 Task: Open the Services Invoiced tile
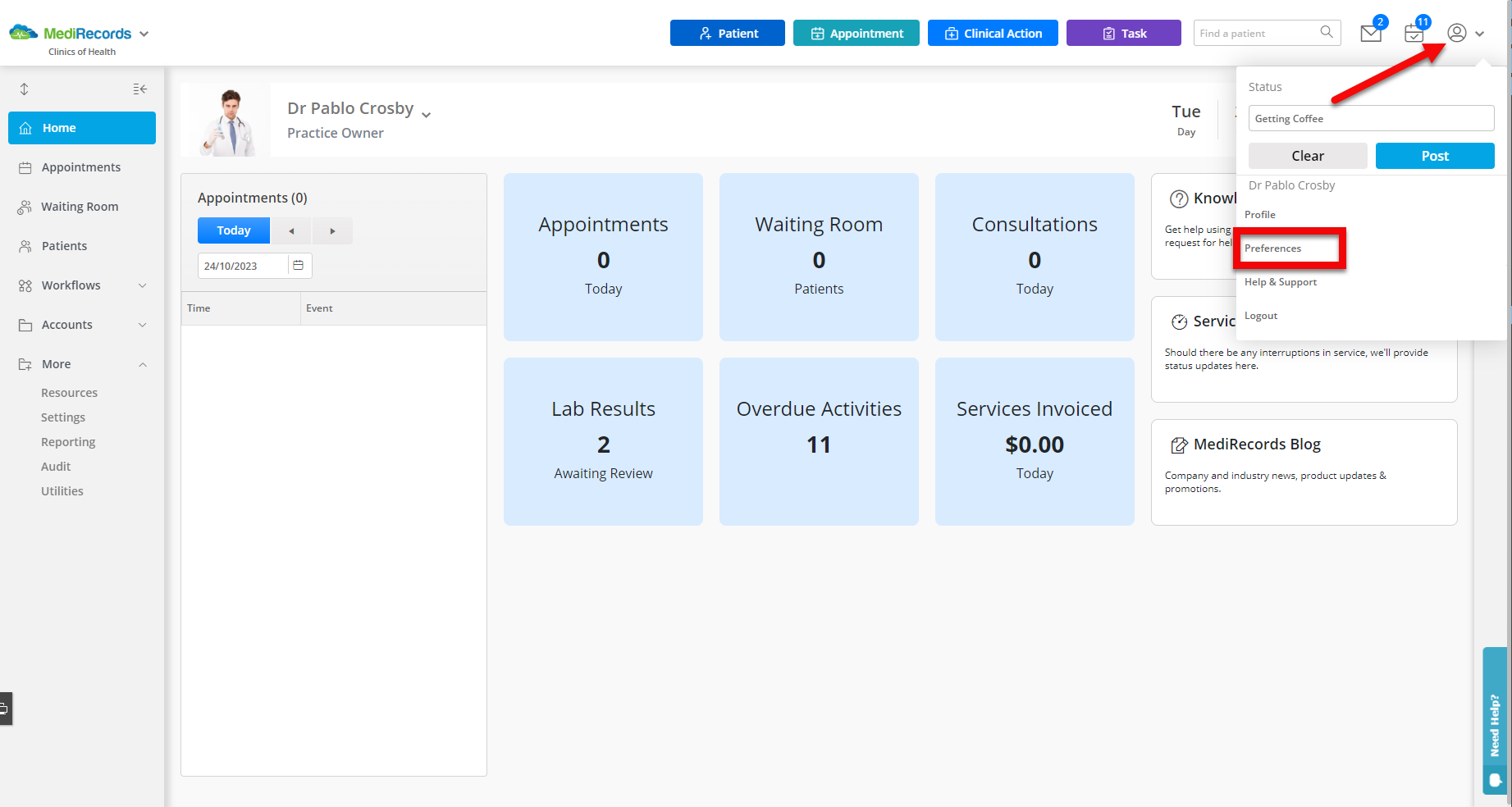[1035, 441]
